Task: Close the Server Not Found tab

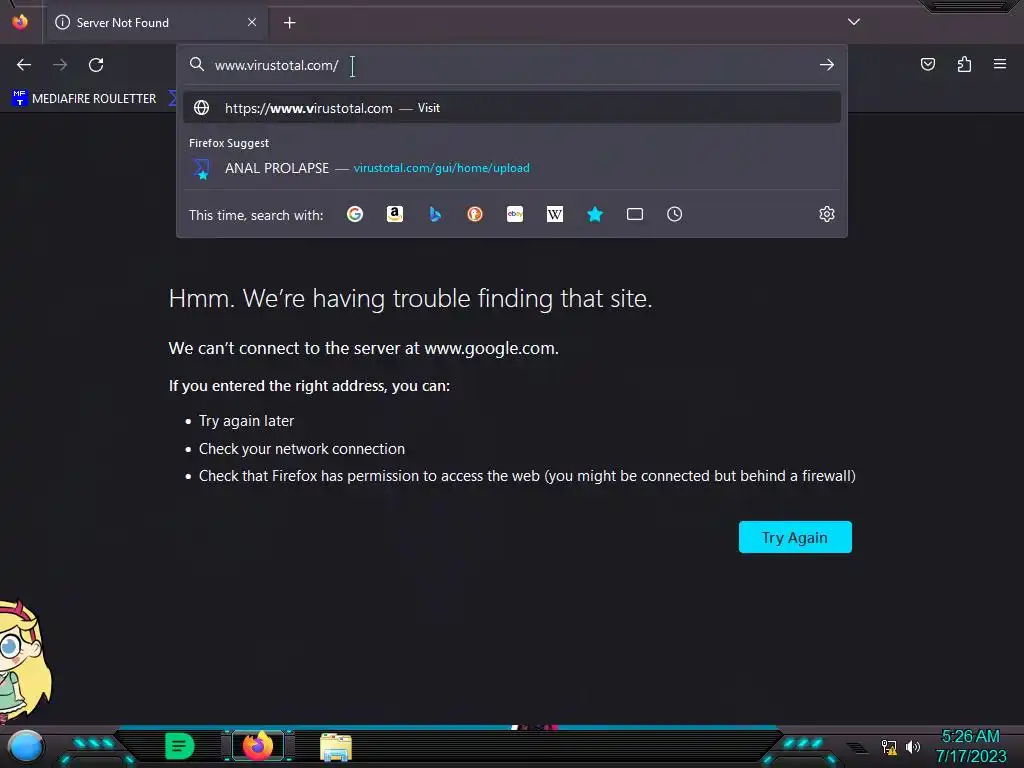Action: (252, 22)
